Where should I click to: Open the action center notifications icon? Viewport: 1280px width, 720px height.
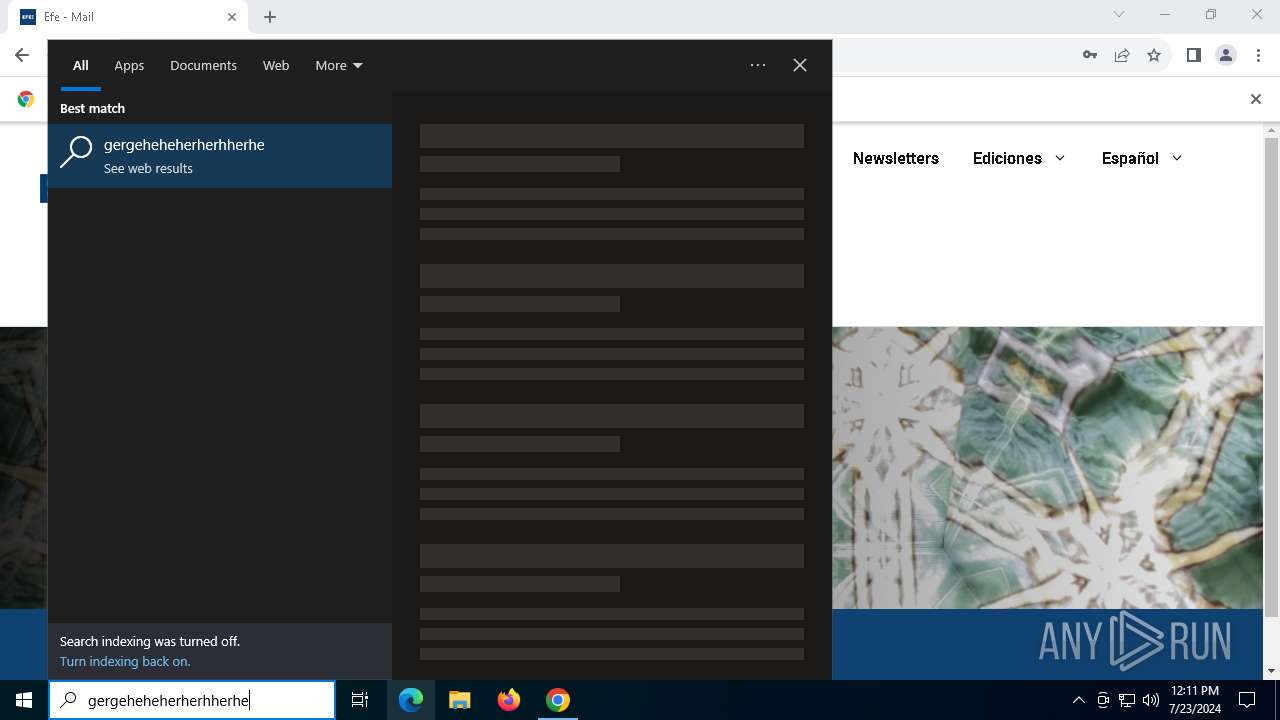point(1247,700)
